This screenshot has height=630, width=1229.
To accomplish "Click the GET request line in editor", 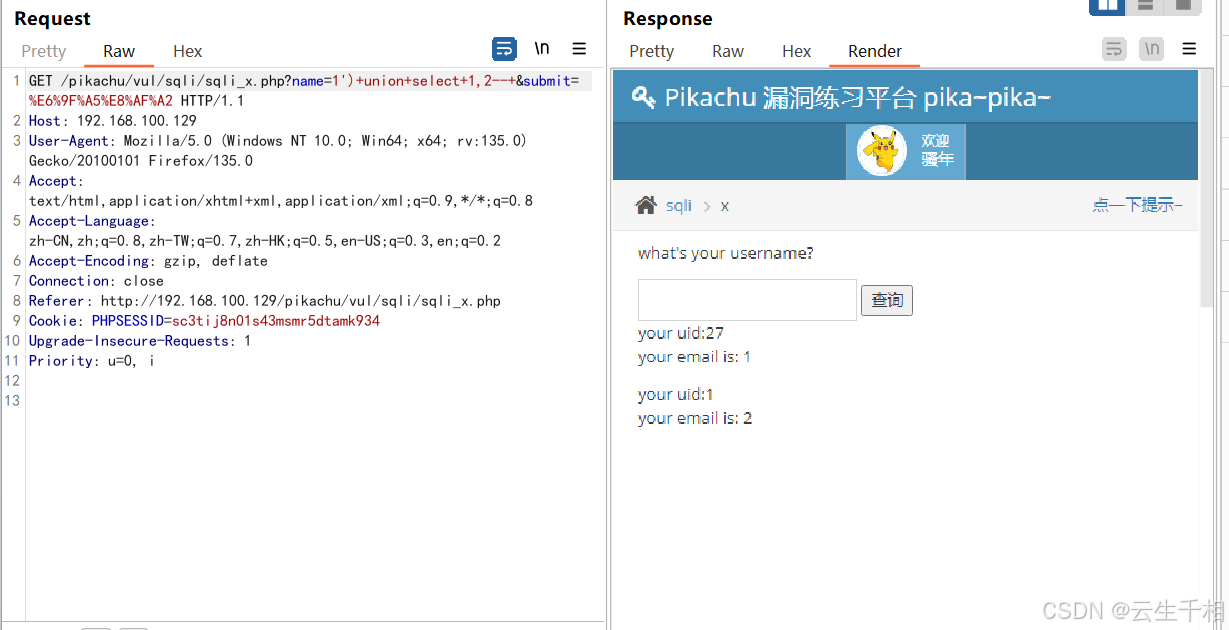I will point(304,90).
